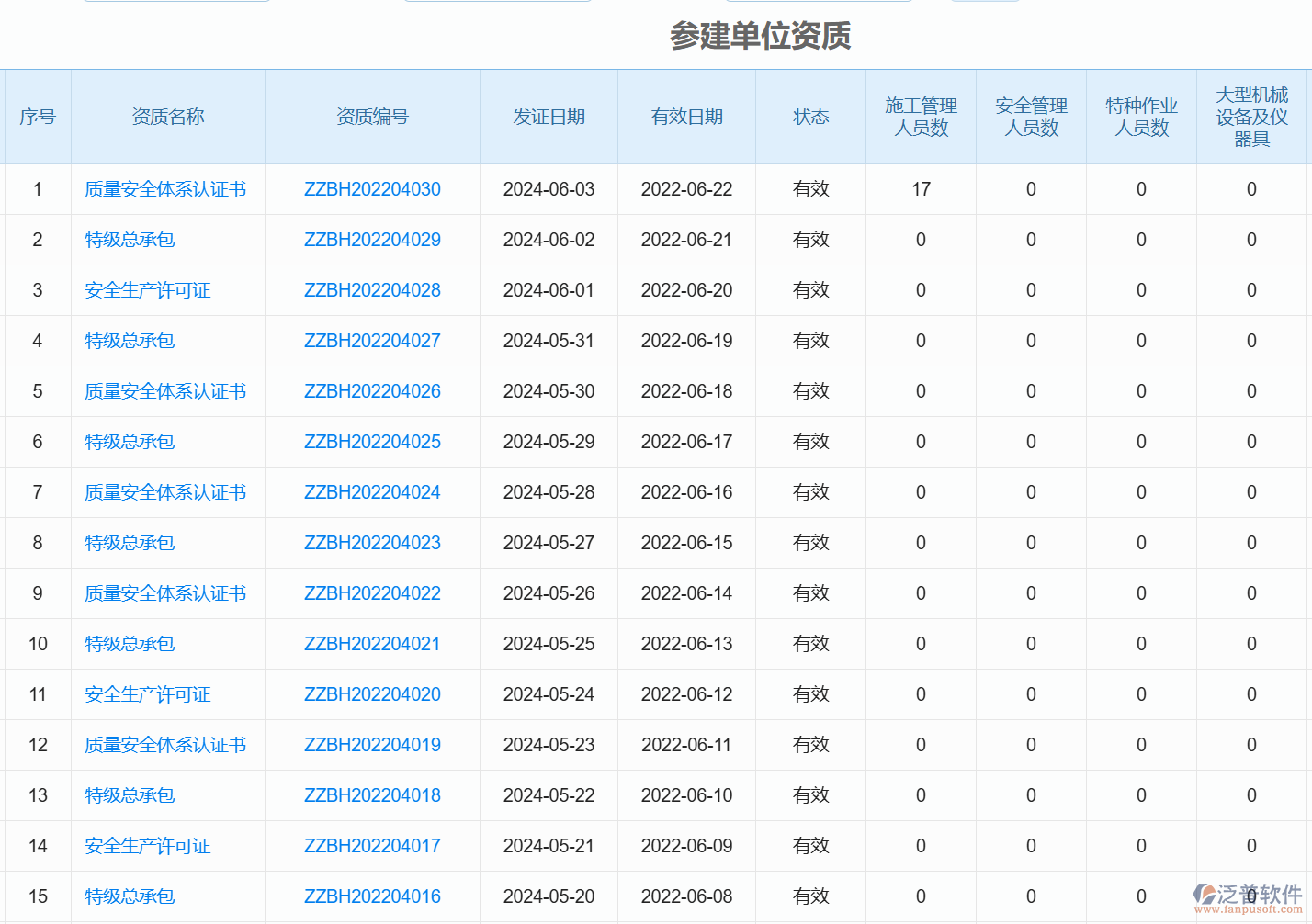The height and width of the screenshot is (924, 1312).
Task: Open 安全生产许可证 link in row 14
Action: coord(147,846)
